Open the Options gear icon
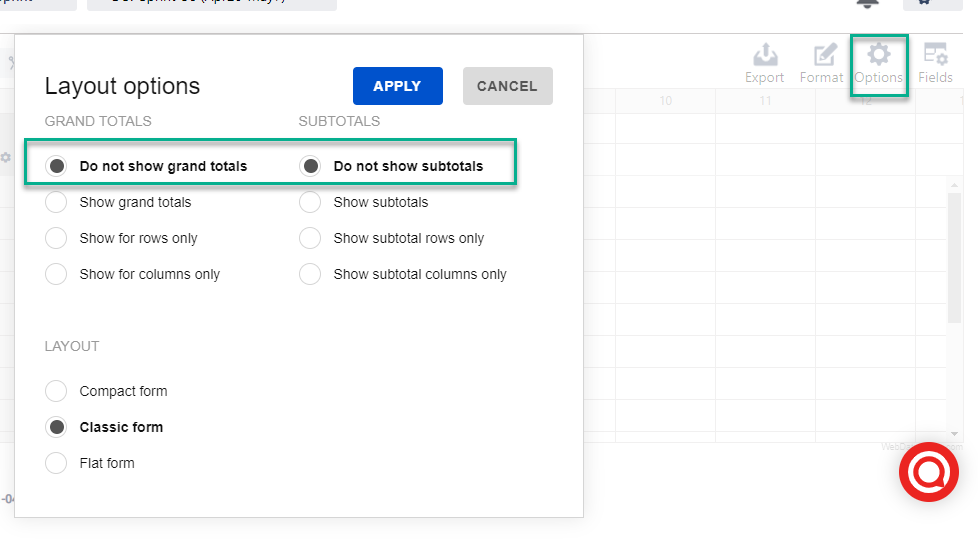The width and height of the screenshot is (978, 544). [878, 62]
